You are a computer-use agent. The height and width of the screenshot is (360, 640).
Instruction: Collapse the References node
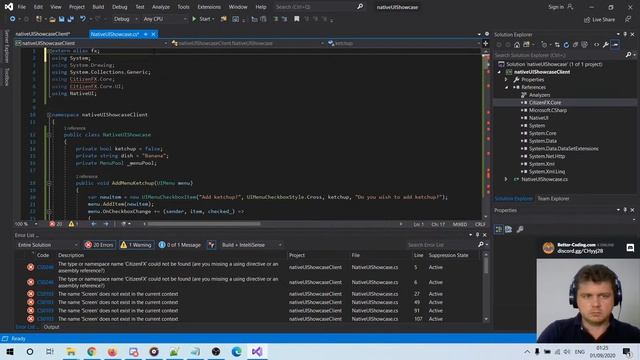pos(506,87)
